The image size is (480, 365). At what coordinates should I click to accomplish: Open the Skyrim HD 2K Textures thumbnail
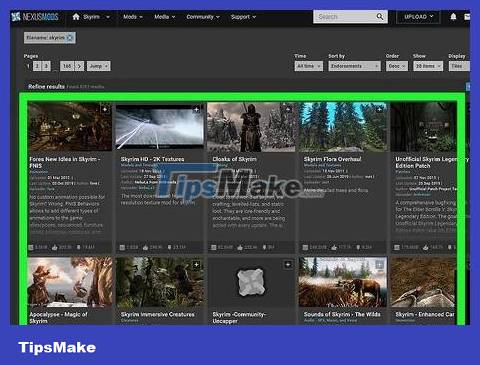160,127
